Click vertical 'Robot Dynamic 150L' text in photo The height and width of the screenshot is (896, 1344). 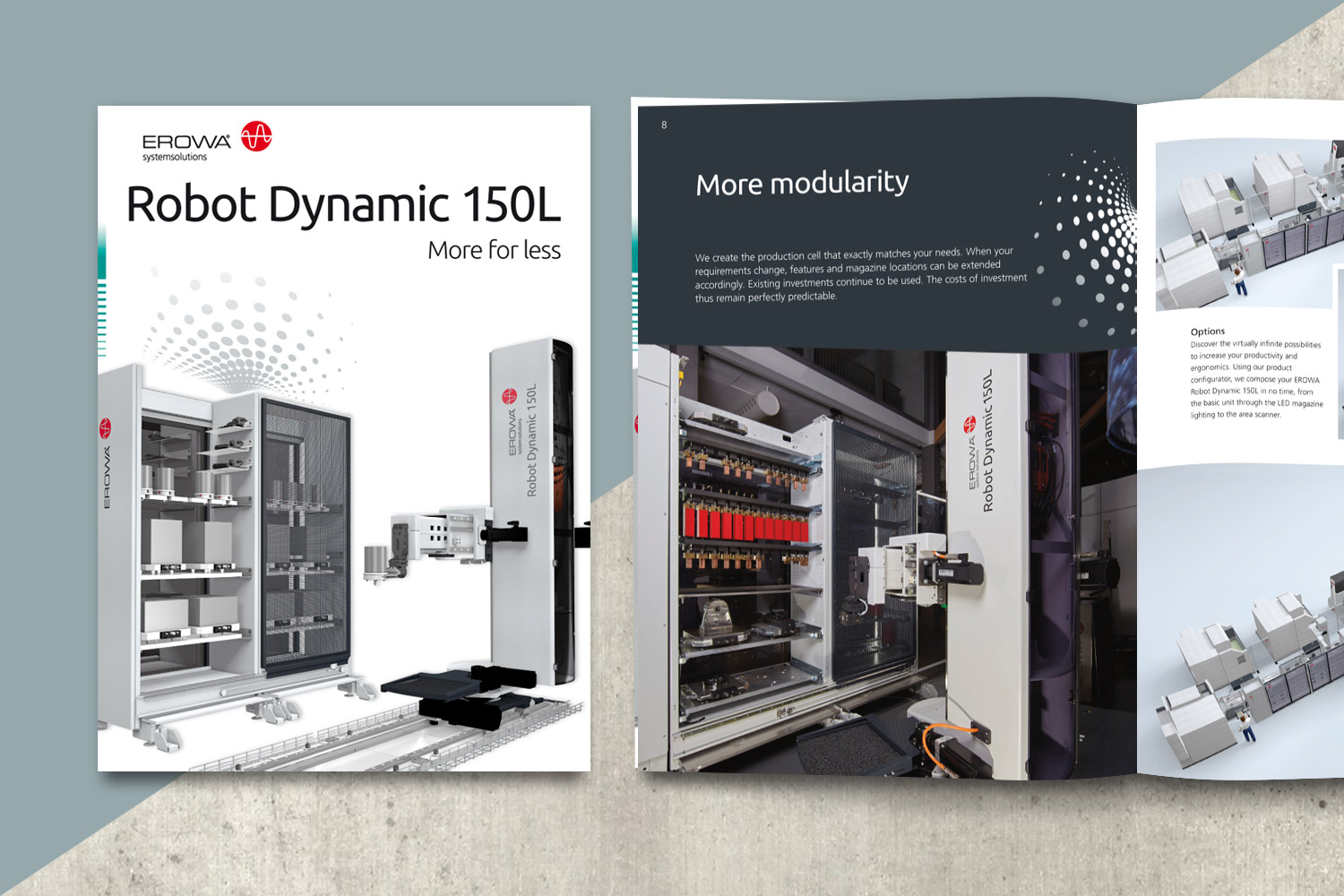[987, 441]
